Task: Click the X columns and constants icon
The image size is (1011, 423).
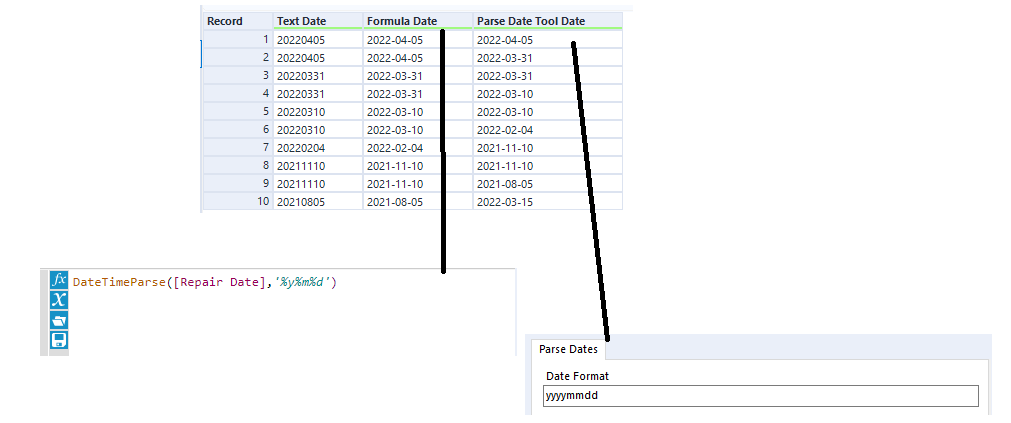Action: [59, 300]
